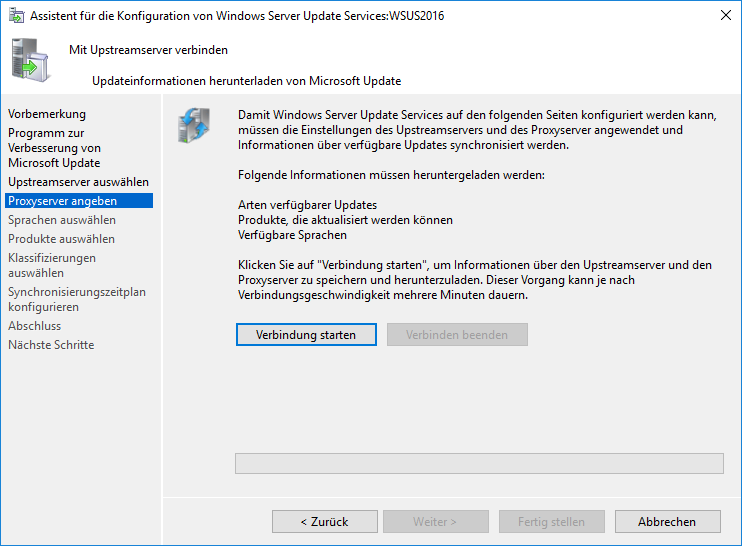Screen dimensions: 742x546
Task: Click the Fertig stellen button
Action: coord(552,521)
